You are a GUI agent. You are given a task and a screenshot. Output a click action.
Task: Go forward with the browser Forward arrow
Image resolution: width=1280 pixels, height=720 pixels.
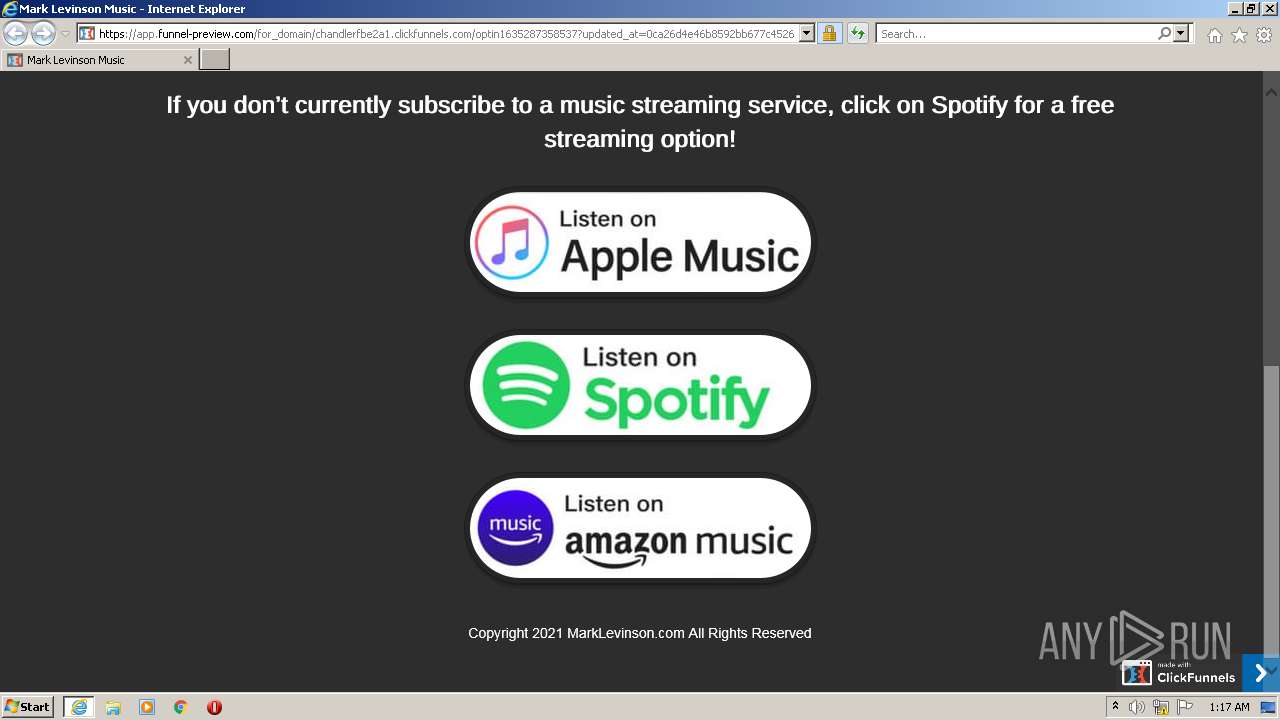pyautogui.click(x=43, y=33)
